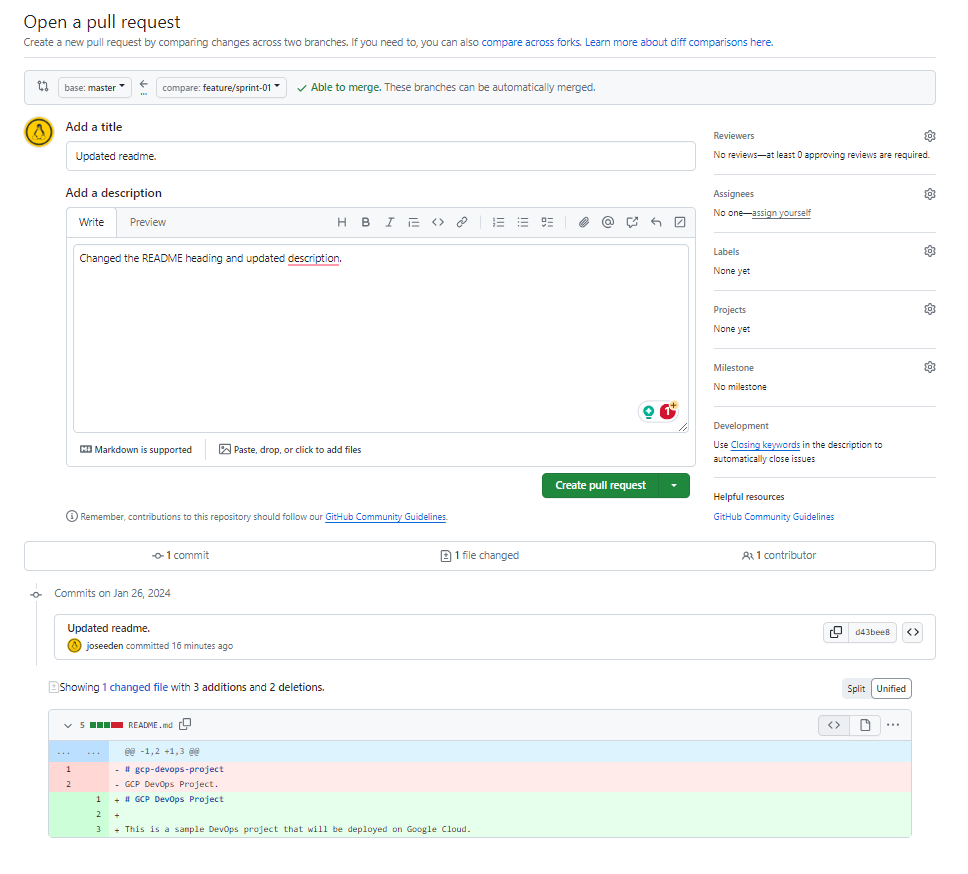
Task: Add a link with the link icon
Action: pyautogui.click(x=462, y=222)
